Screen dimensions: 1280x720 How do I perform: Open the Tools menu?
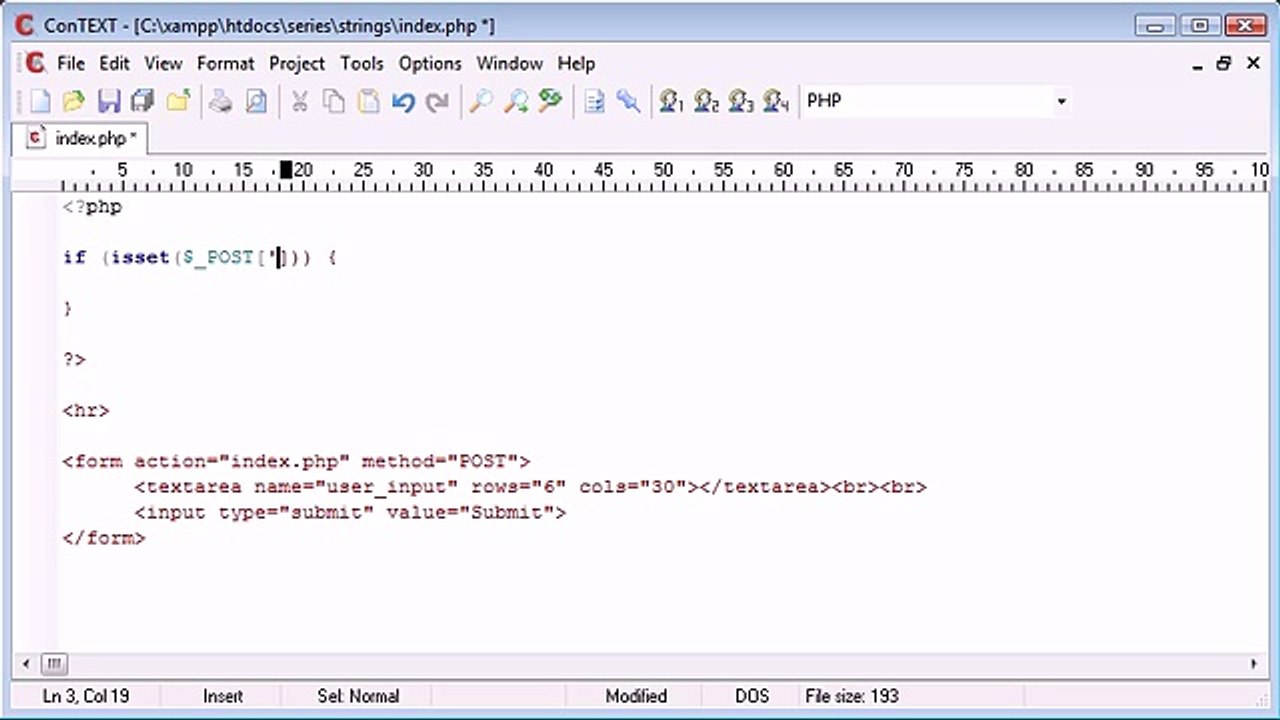pyautogui.click(x=362, y=63)
